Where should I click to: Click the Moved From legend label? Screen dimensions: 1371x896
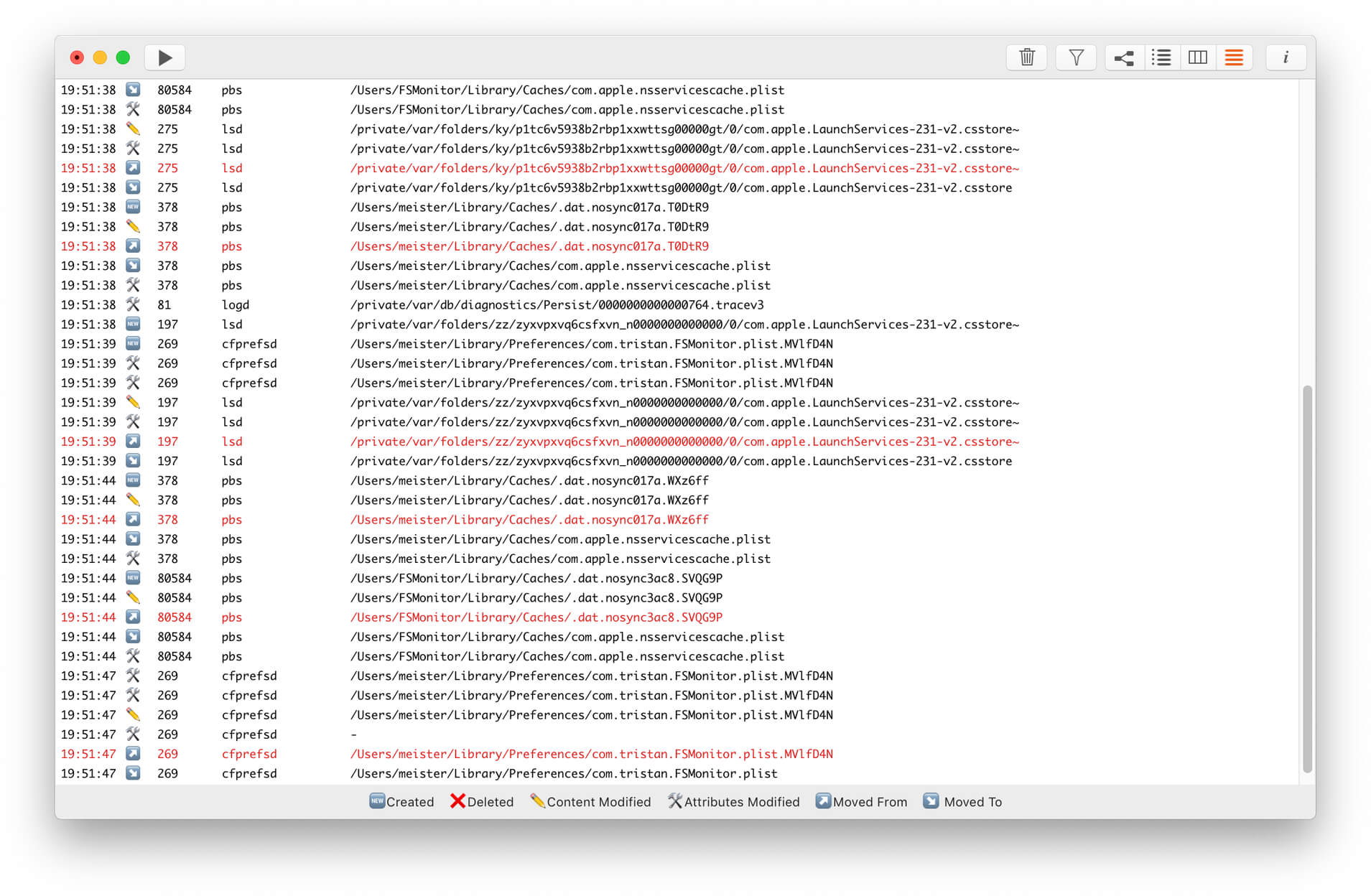pyautogui.click(x=870, y=802)
